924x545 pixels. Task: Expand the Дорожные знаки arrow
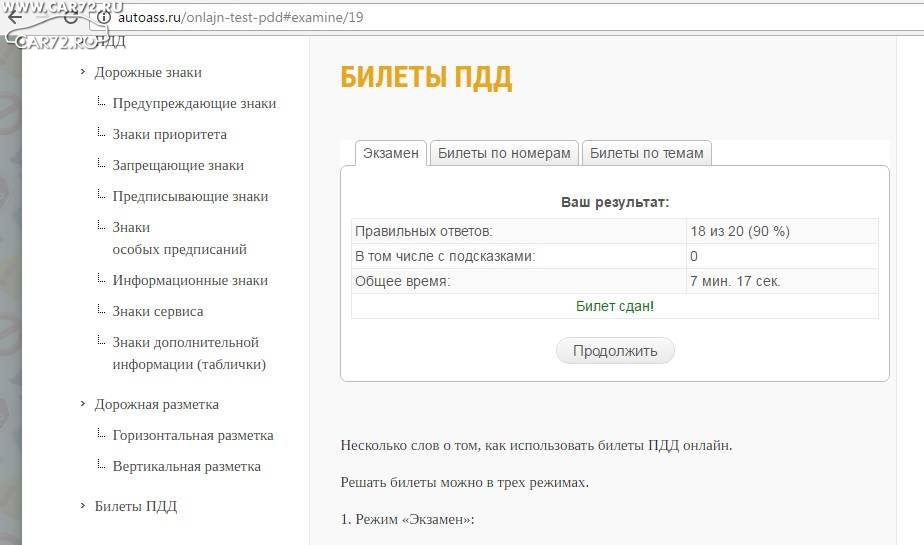pos(82,71)
